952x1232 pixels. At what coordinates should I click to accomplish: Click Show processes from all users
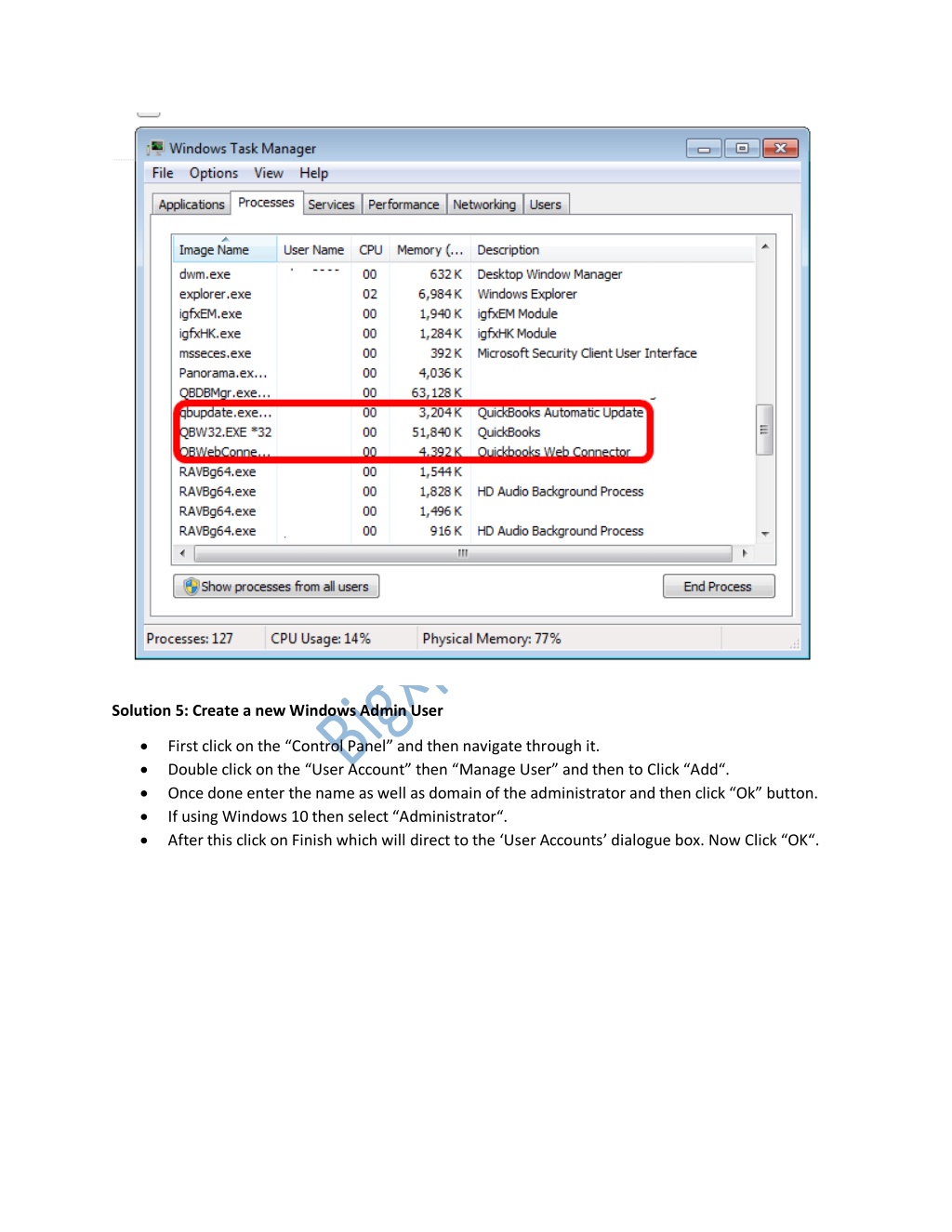[276, 587]
